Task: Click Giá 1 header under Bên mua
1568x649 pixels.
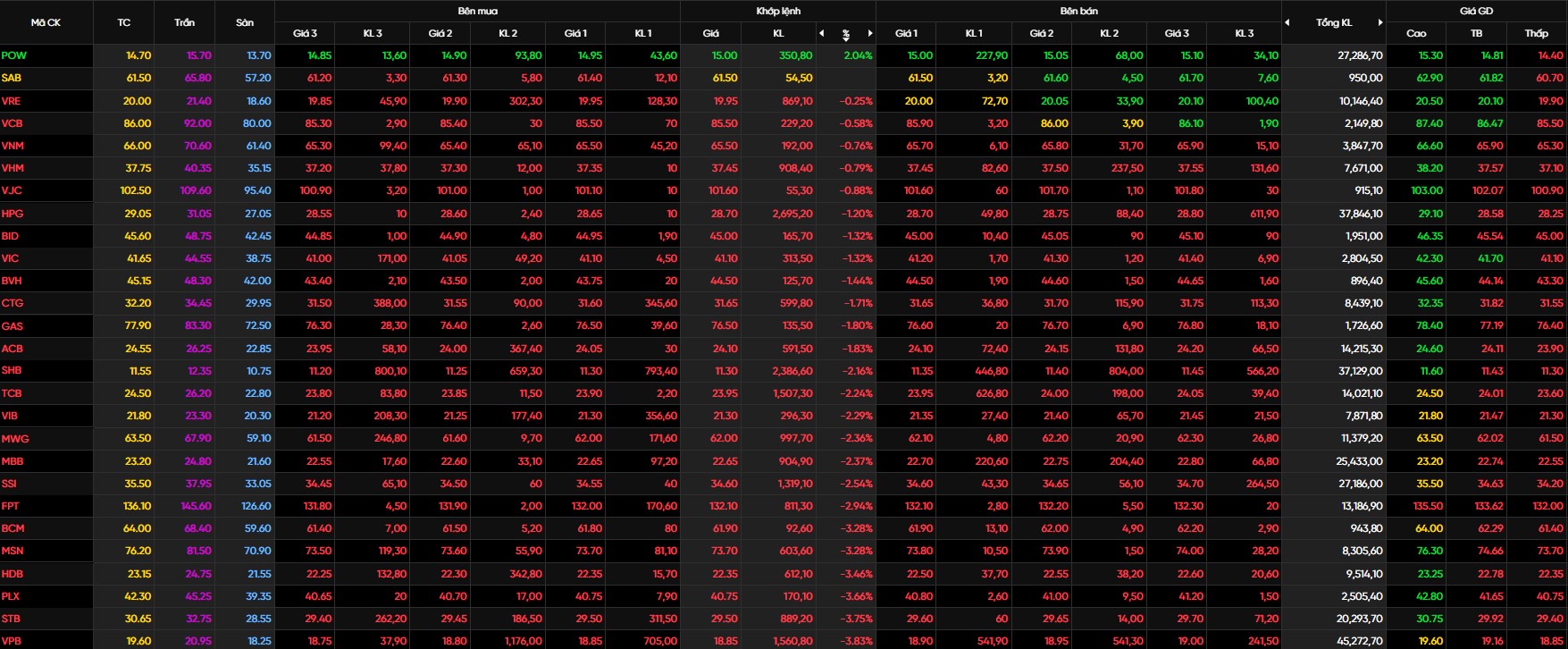Action: (575, 33)
